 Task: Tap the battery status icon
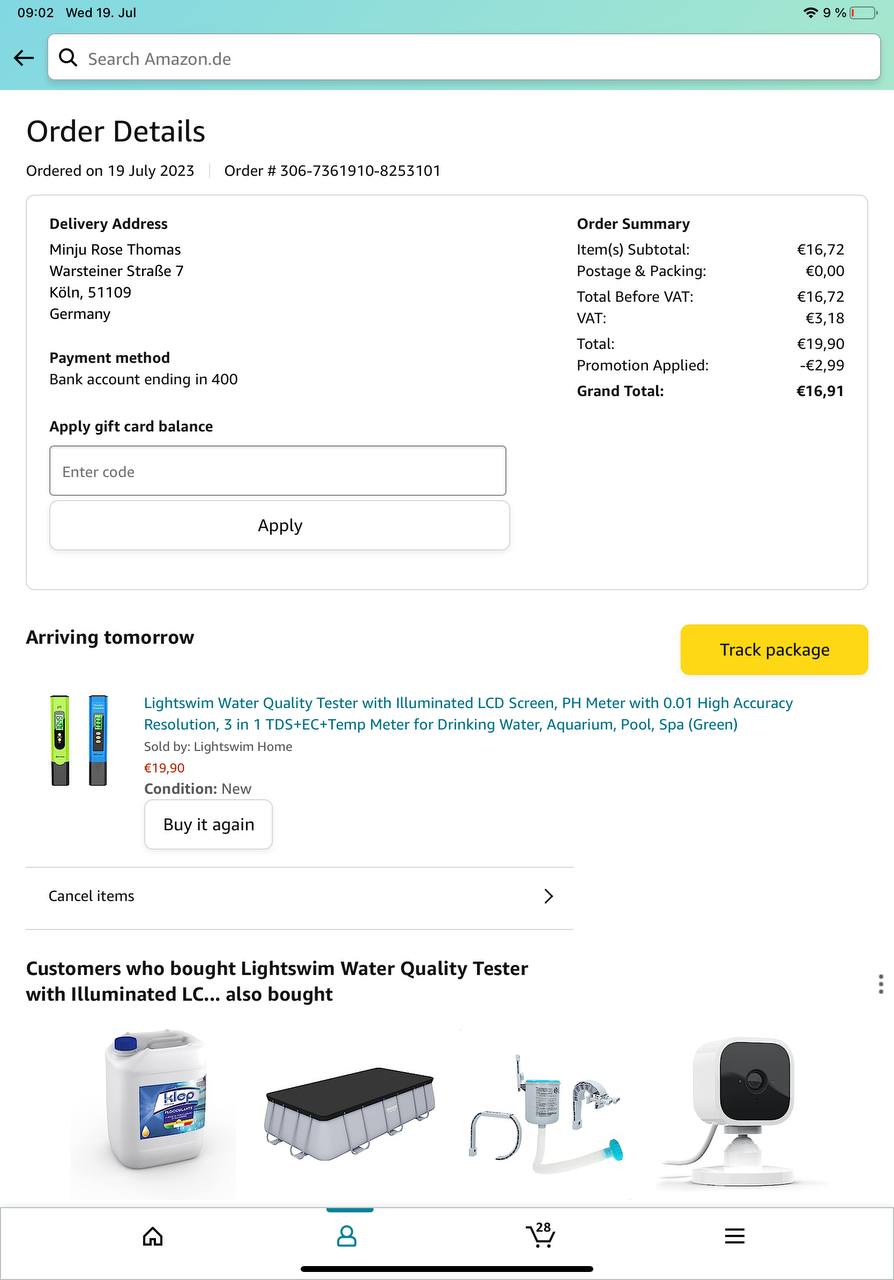(x=862, y=13)
